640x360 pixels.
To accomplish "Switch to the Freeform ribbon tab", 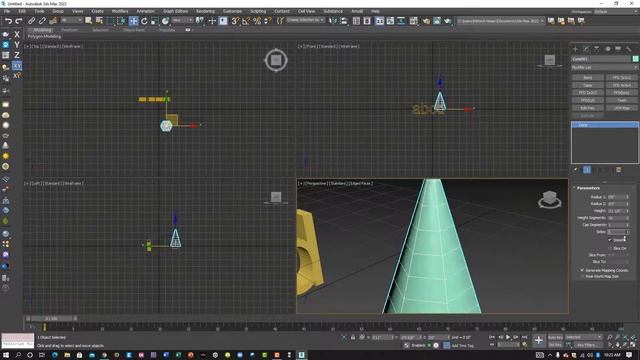I will pyautogui.click(x=70, y=30).
